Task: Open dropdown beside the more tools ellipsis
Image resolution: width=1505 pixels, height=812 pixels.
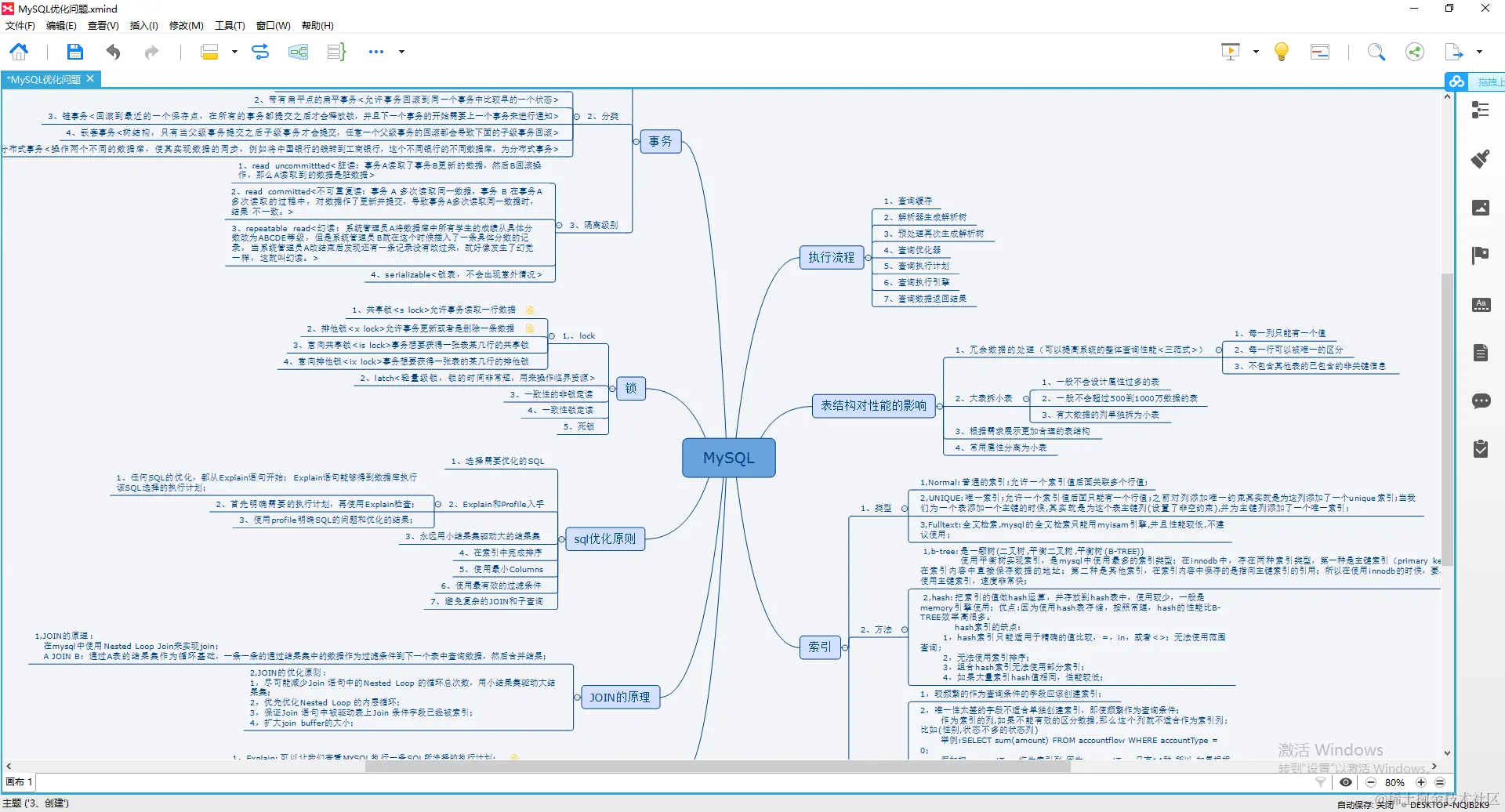Action: pos(401,52)
